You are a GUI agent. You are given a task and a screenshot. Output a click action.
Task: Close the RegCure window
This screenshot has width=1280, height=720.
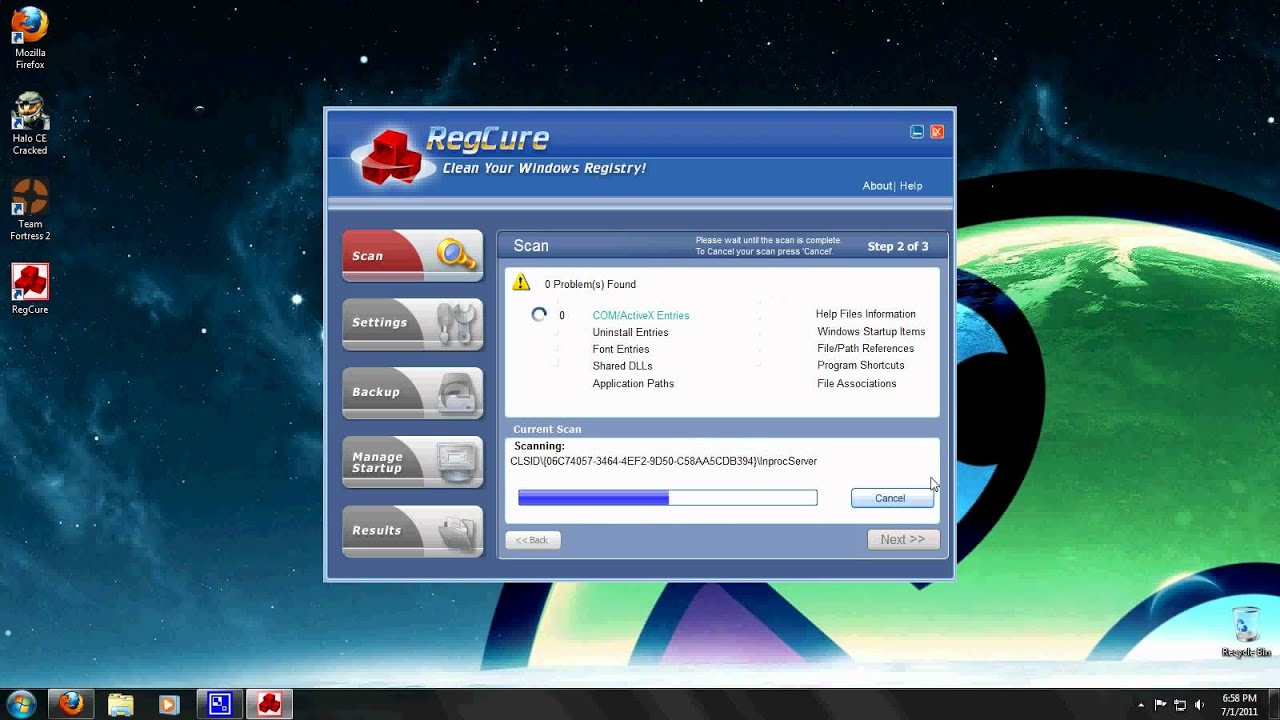pos(937,132)
